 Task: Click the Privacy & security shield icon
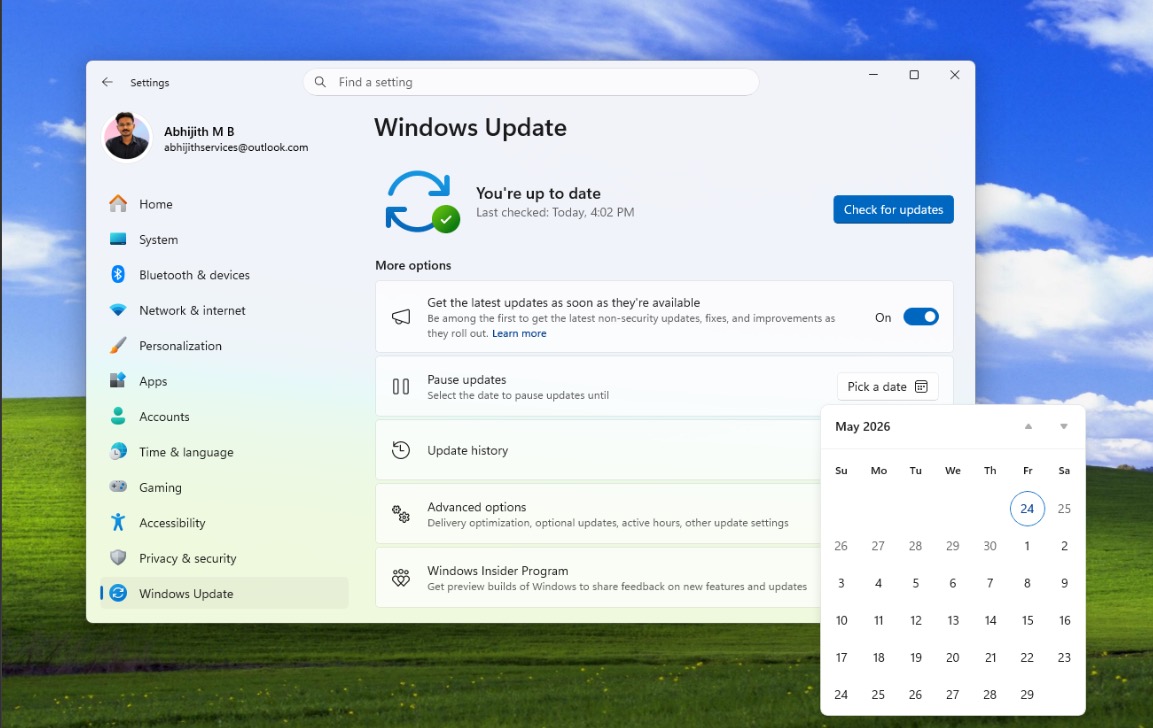[118, 557]
